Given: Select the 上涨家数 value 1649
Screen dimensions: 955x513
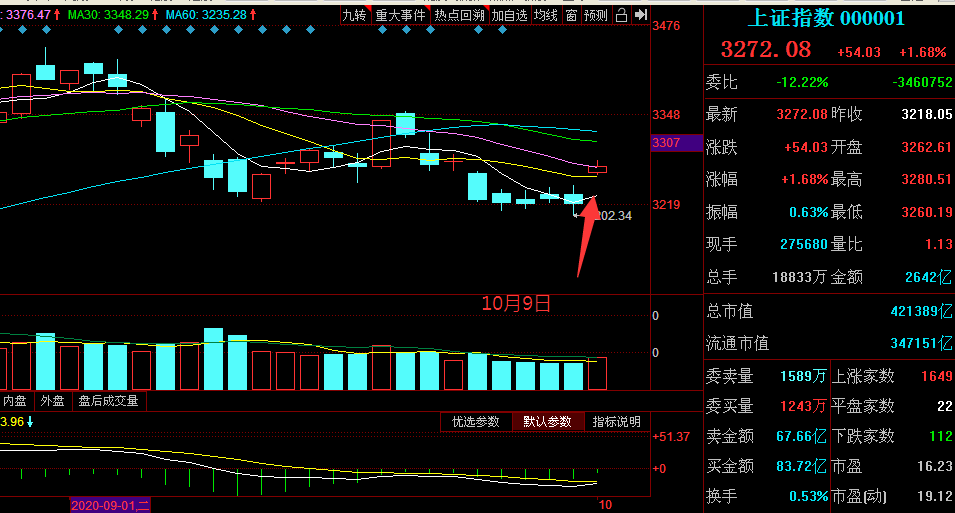Looking at the screenshot, I should [x=937, y=376].
